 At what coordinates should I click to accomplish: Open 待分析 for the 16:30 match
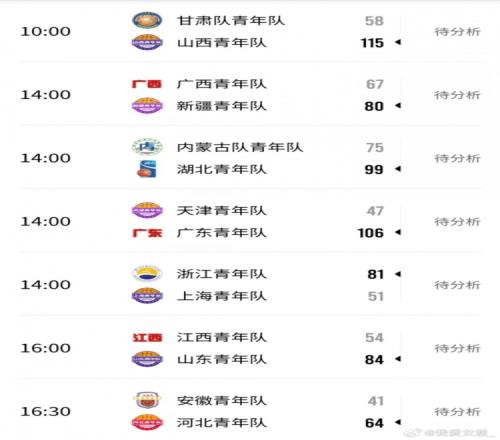click(457, 412)
